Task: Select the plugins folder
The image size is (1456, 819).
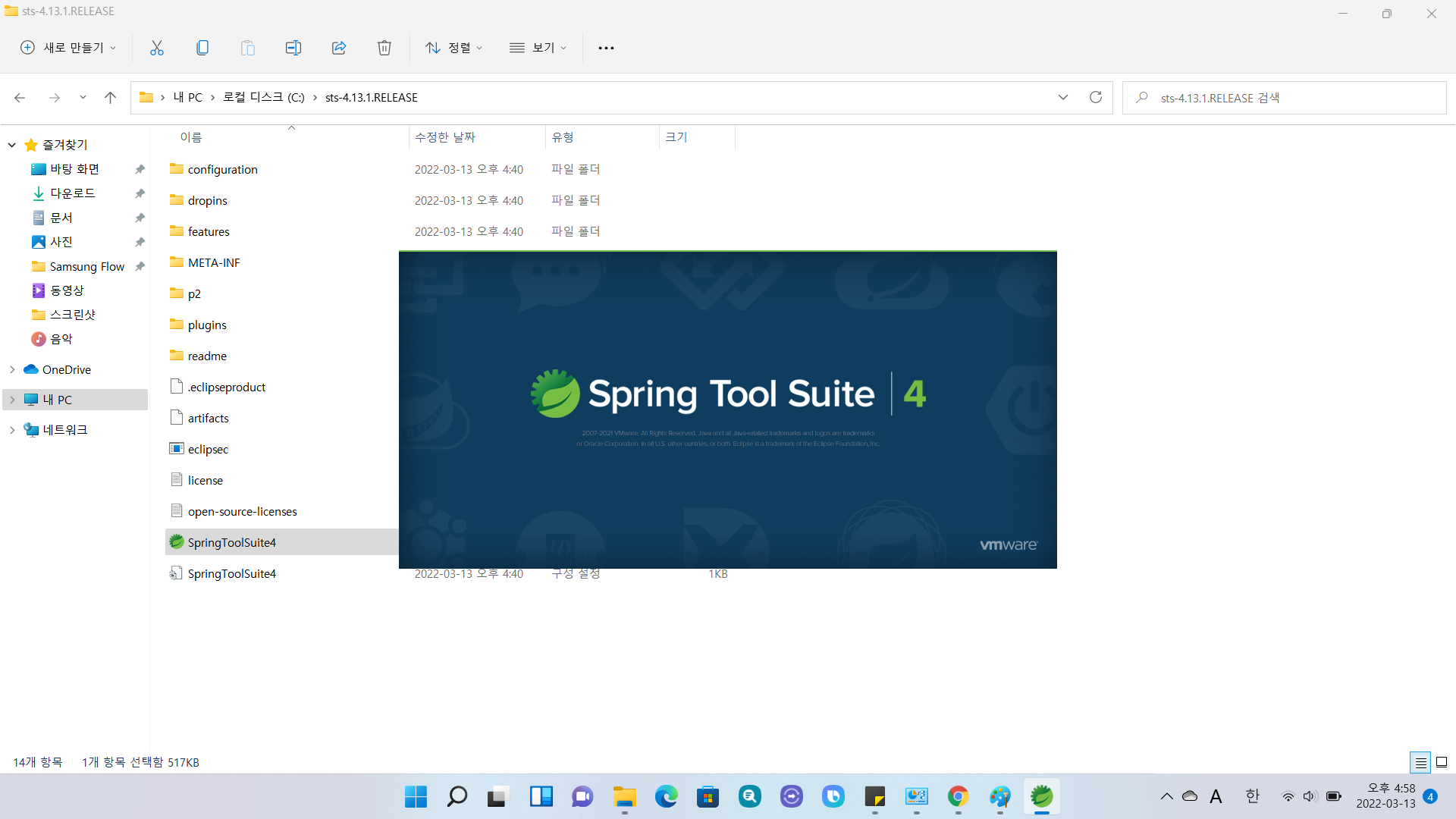Action: 207,325
